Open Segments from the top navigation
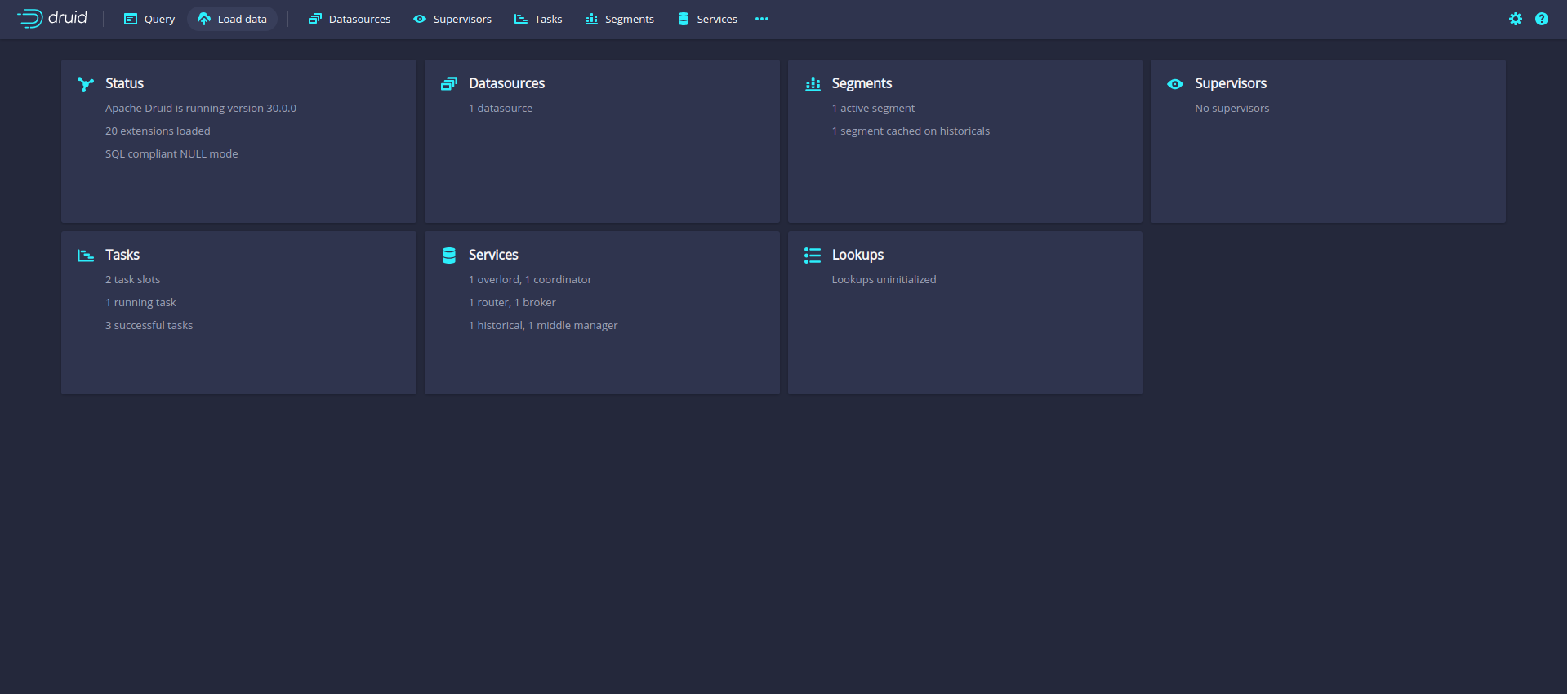Screen dimensions: 1568x694 coord(620,19)
